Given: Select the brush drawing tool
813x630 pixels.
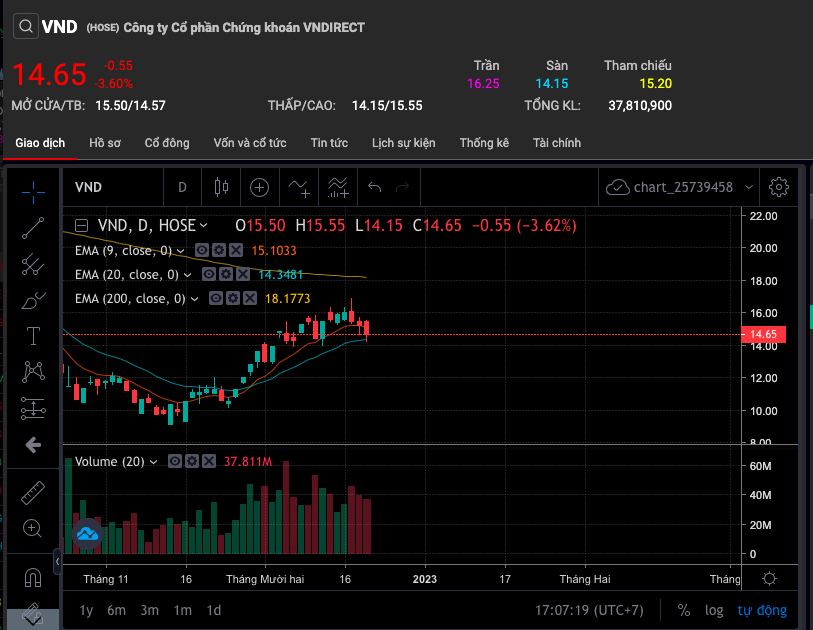Looking at the screenshot, I should tap(33, 300).
